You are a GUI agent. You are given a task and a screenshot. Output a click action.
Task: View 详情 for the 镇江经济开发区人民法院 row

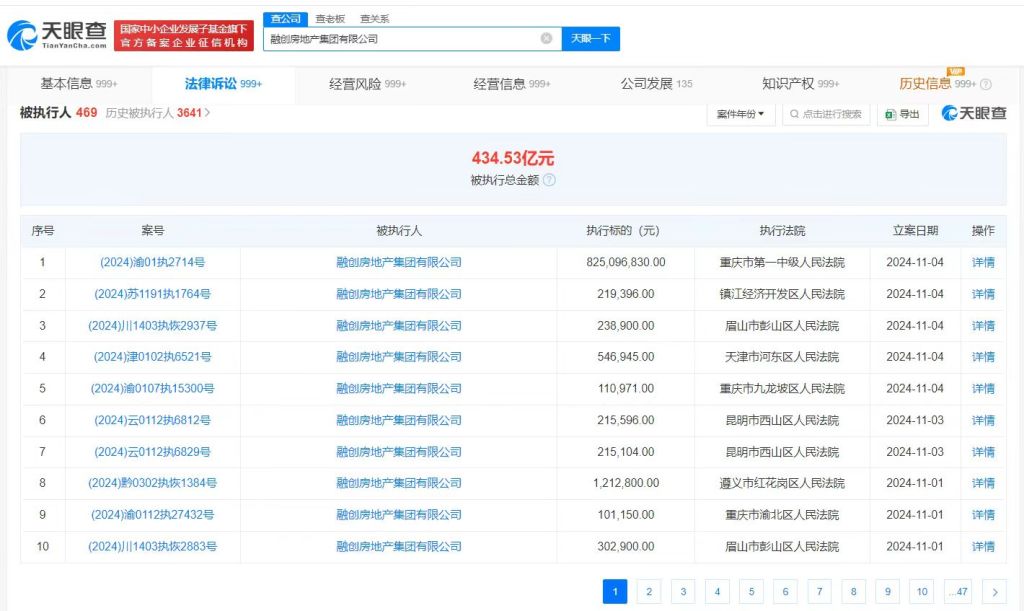(x=983, y=294)
